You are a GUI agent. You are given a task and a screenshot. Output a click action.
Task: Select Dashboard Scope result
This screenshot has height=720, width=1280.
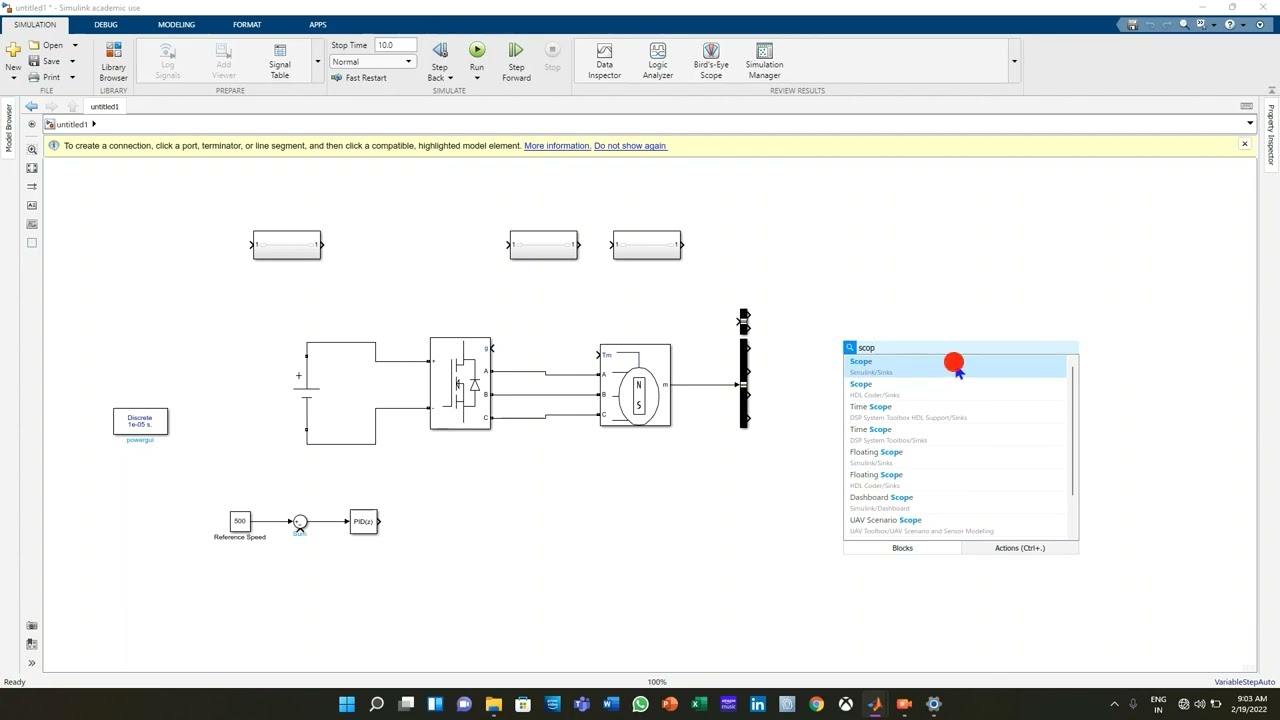coord(956,502)
